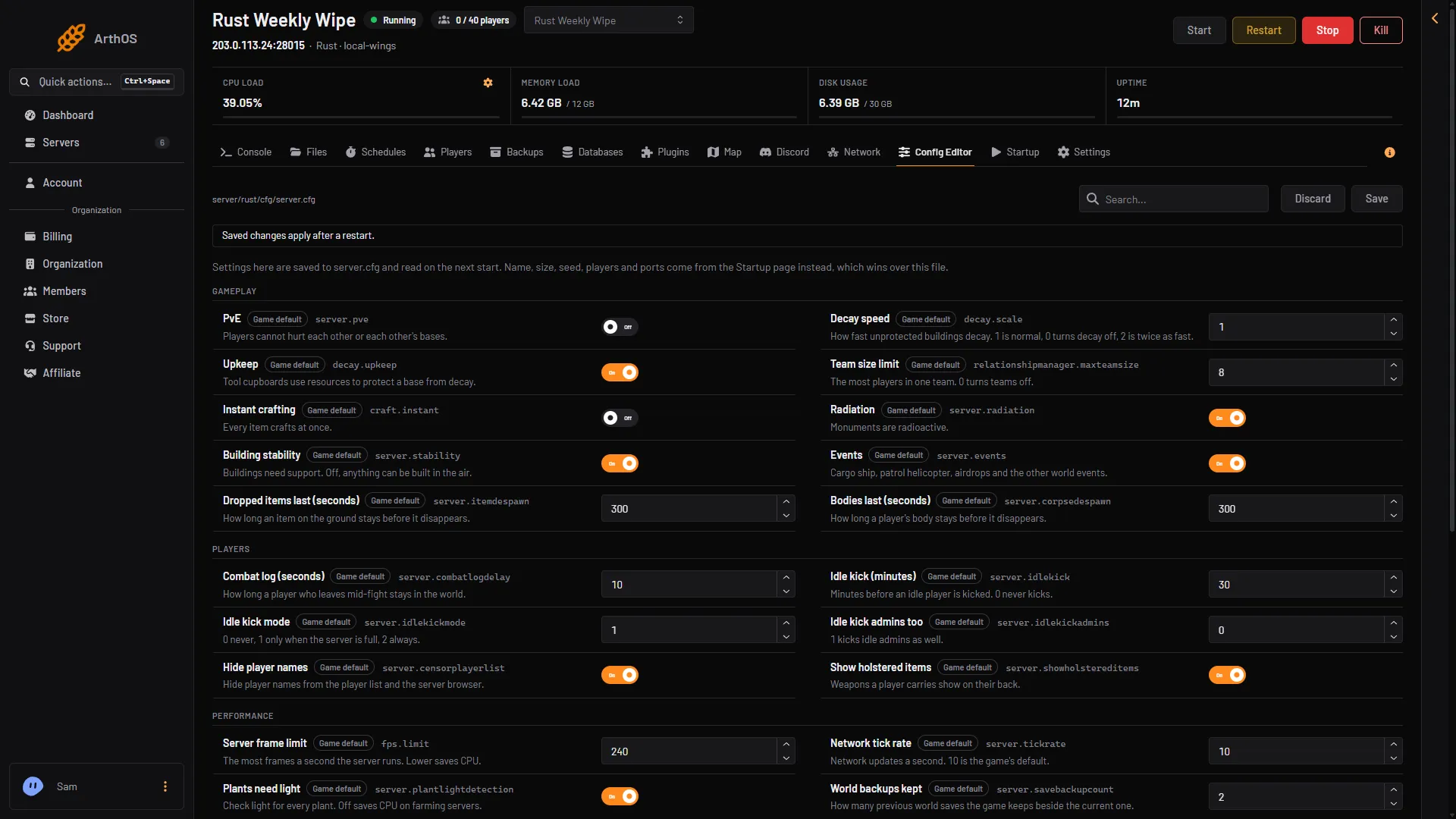
Task: Increment Dropped items last seconds stepper
Action: pos(786,502)
